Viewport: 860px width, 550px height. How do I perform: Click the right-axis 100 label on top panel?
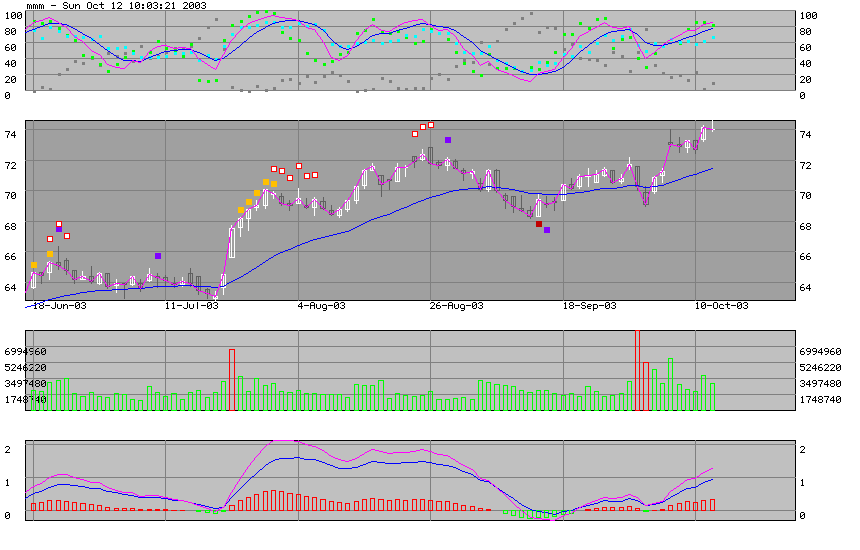click(811, 16)
